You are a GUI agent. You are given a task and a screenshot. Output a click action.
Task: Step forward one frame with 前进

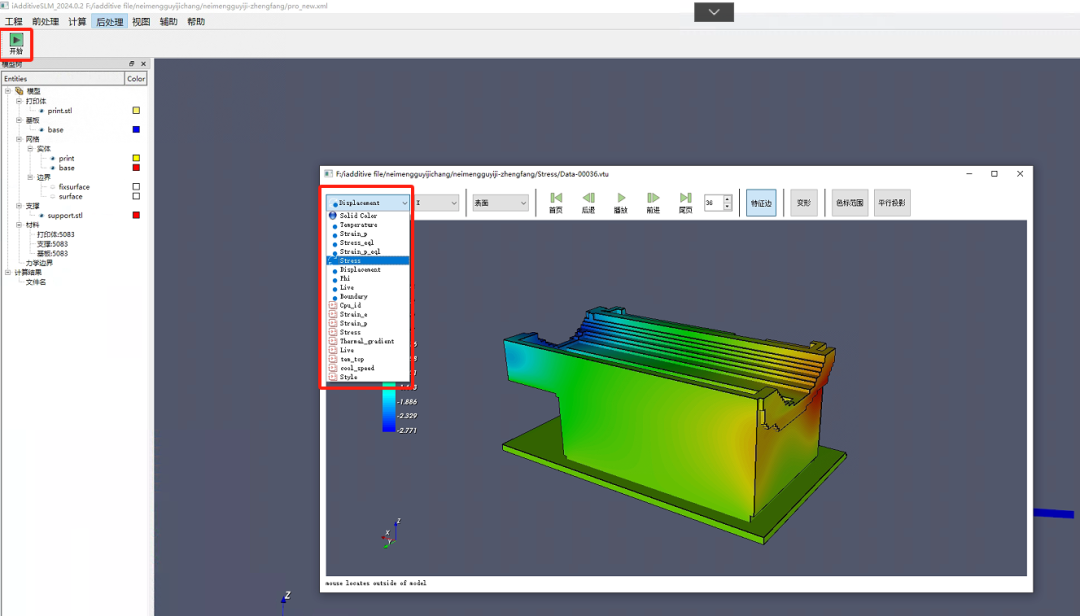[x=653, y=203]
